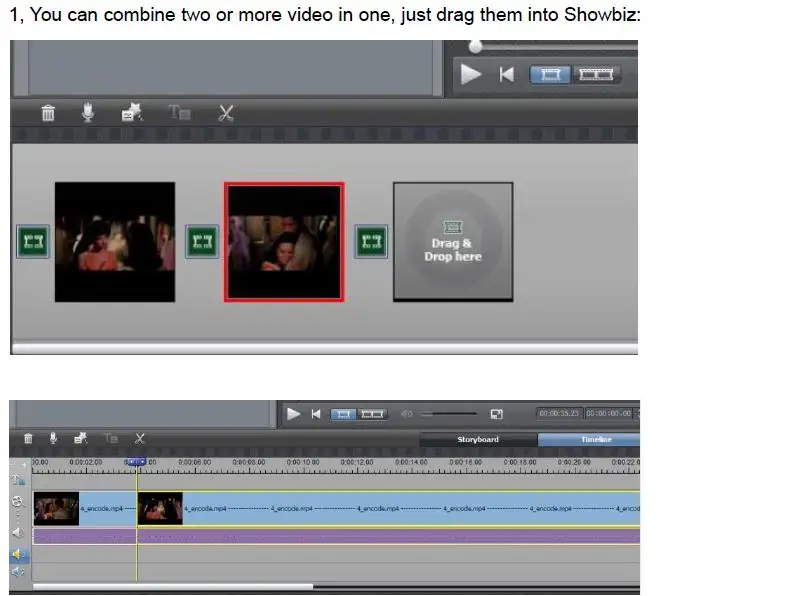This screenshot has height=596, width=809.
Task: Click the gray speaker icon beside the purple audio strip
Action: tap(18, 533)
